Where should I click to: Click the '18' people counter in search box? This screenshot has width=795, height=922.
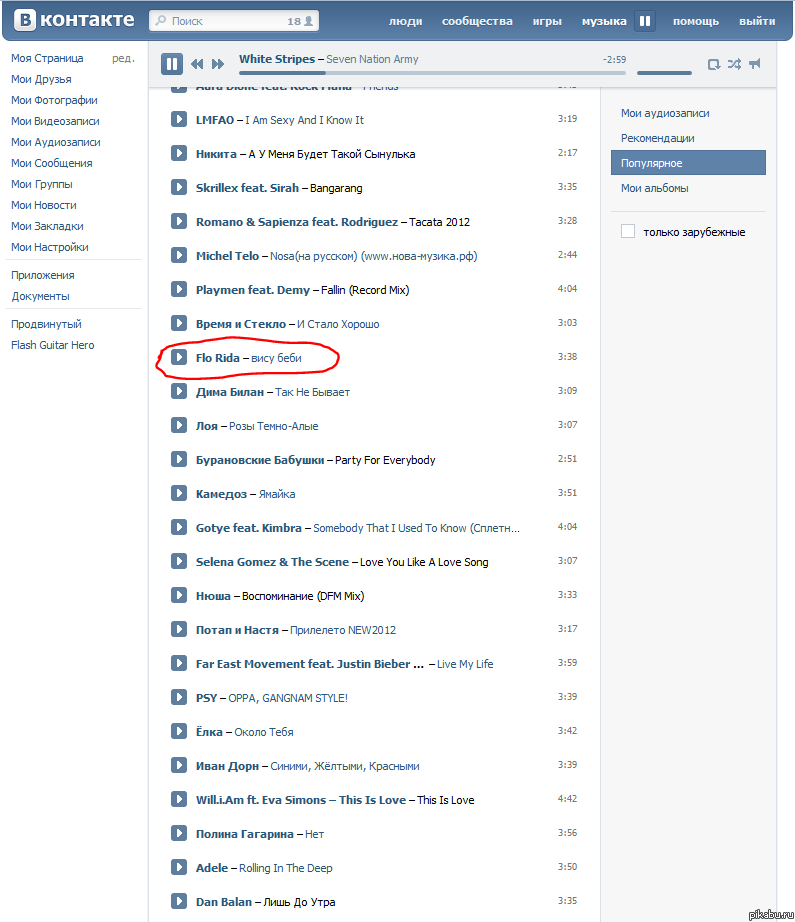point(300,21)
